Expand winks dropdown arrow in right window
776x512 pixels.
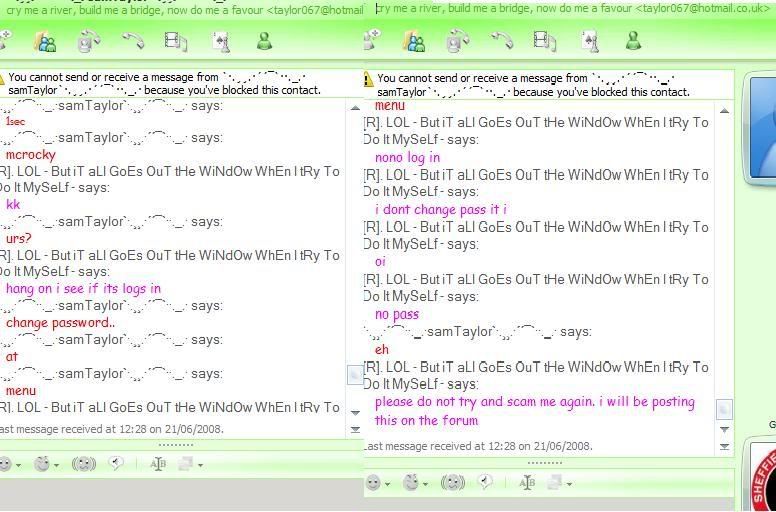point(427,483)
